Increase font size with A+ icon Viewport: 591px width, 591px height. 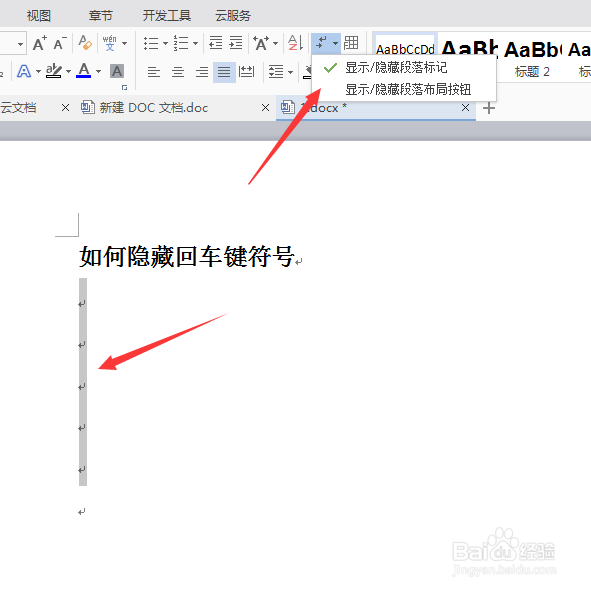40,43
